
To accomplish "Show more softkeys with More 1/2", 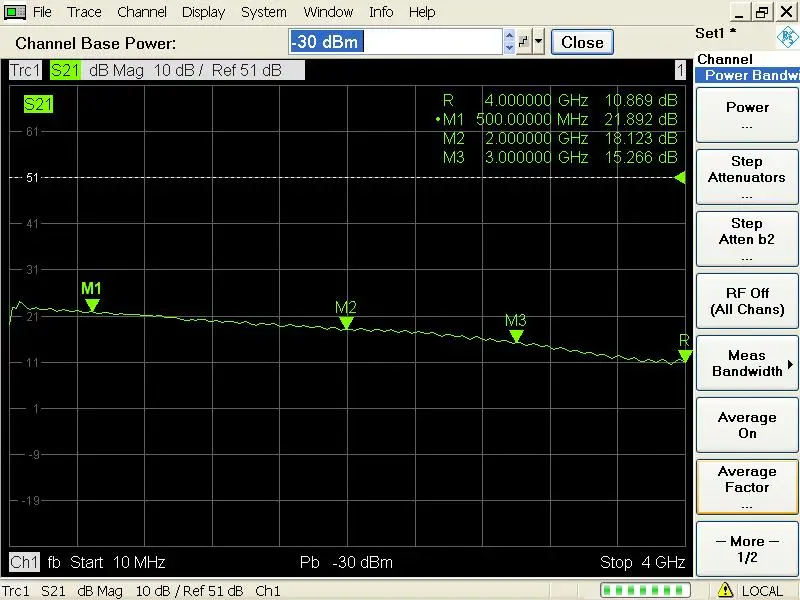I will 746,548.
